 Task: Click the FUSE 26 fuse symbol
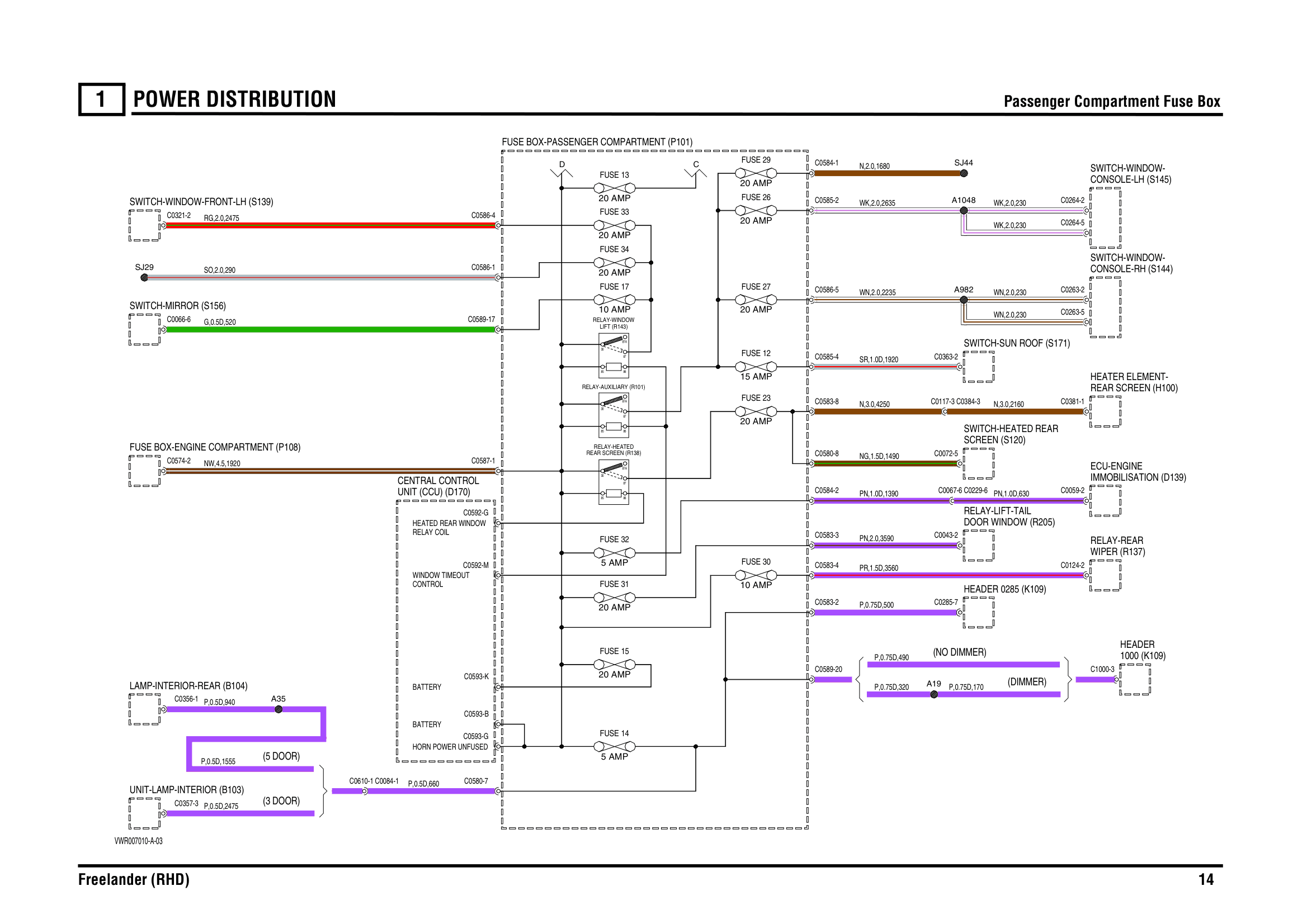pyautogui.click(x=756, y=211)
